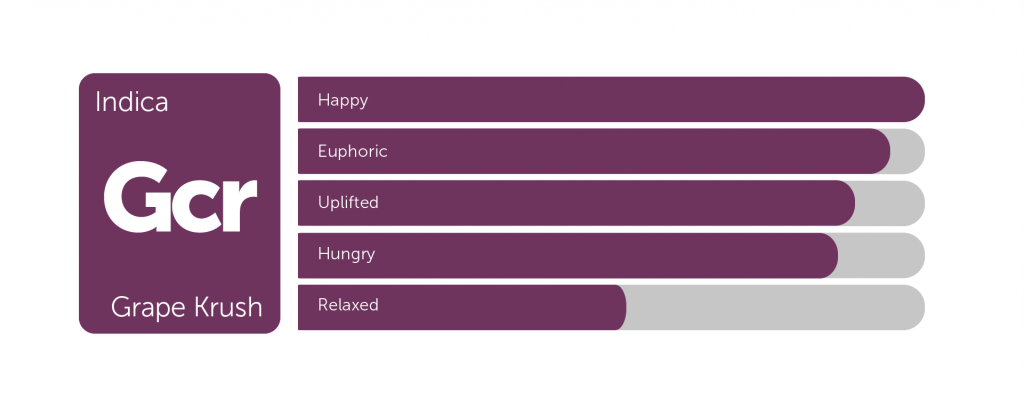Image resolution: width=1024 pixels, height=407 pixels.
Task: Click the large Gcr symbol
Action: tap(181, 197)
